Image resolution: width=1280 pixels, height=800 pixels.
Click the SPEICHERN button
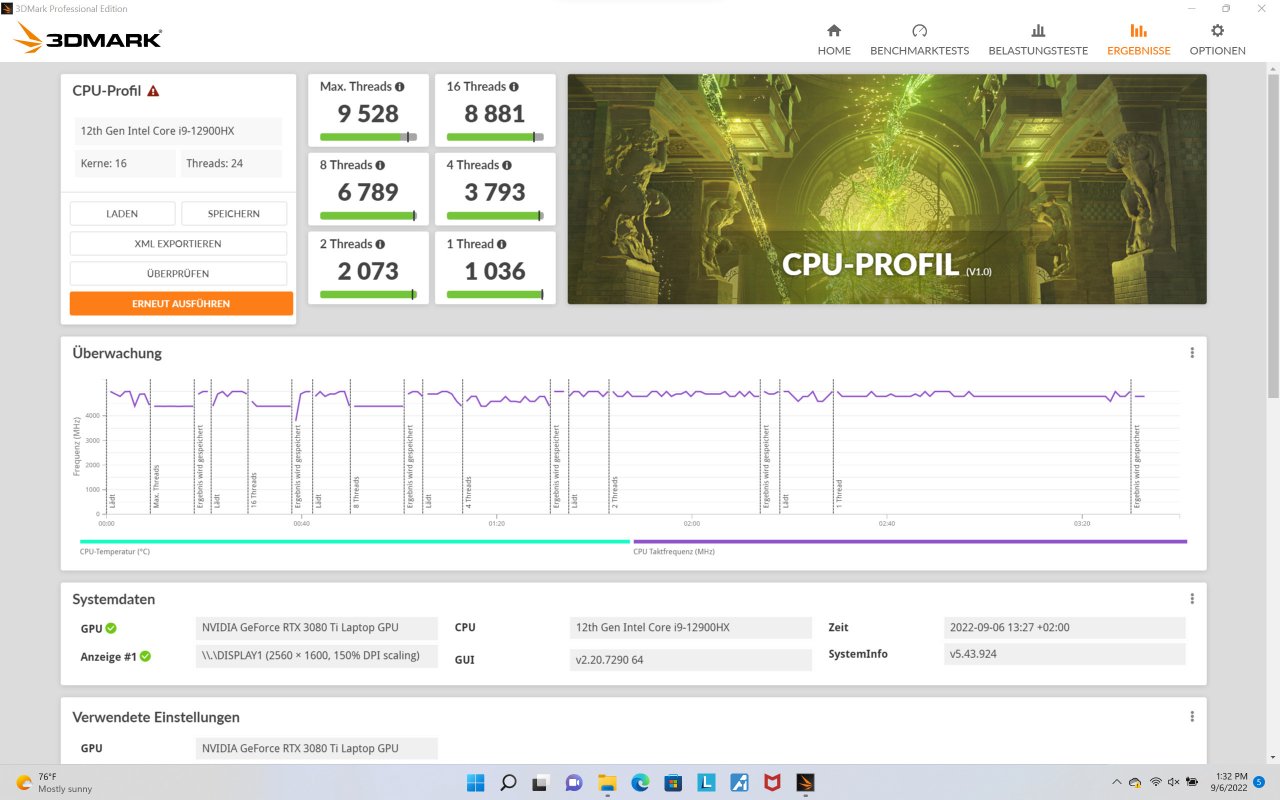click(x=234, y=214)
